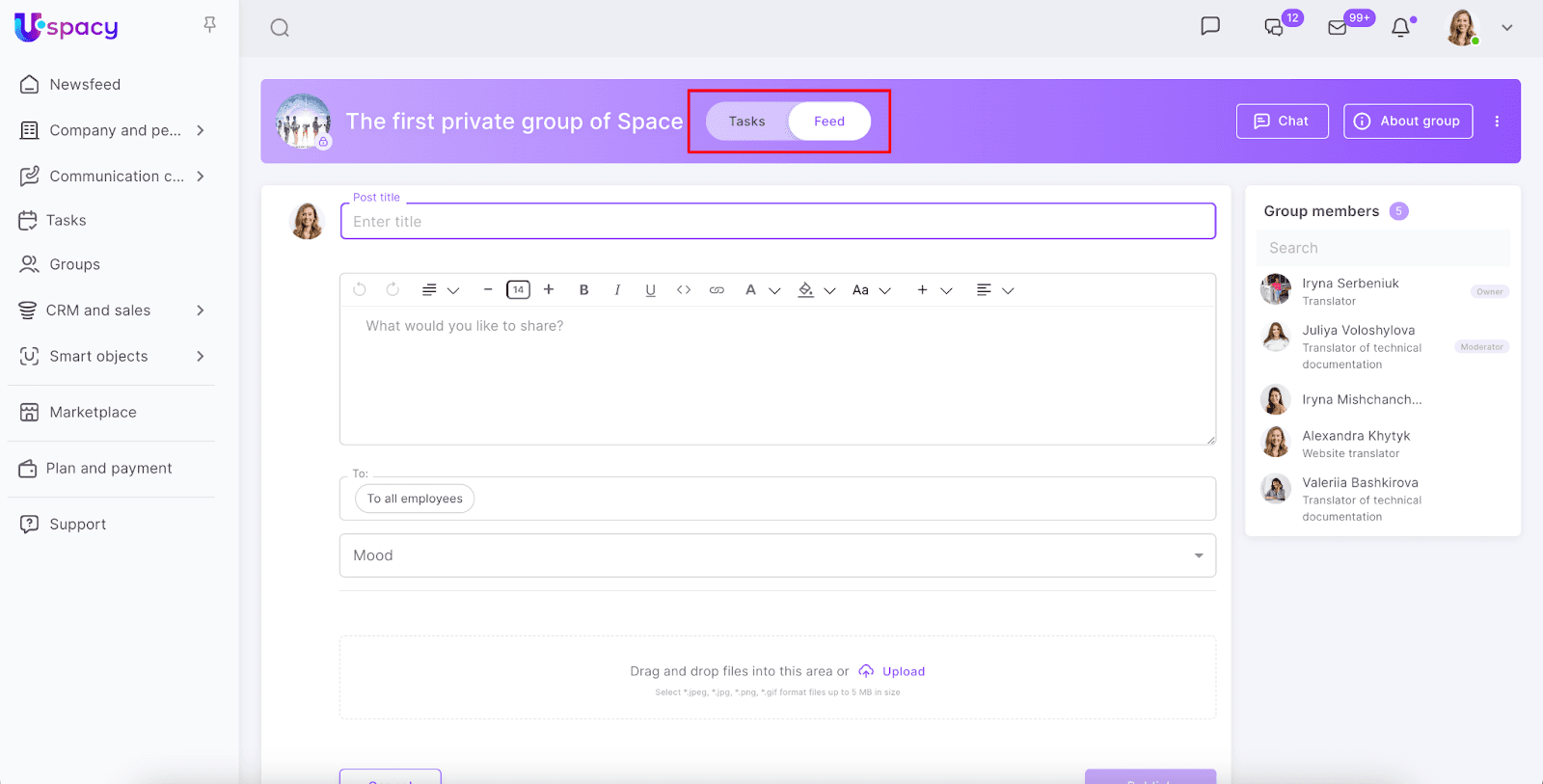Click the About group button
This screenshot has width=1543, height=784.
pos(1407,122)
